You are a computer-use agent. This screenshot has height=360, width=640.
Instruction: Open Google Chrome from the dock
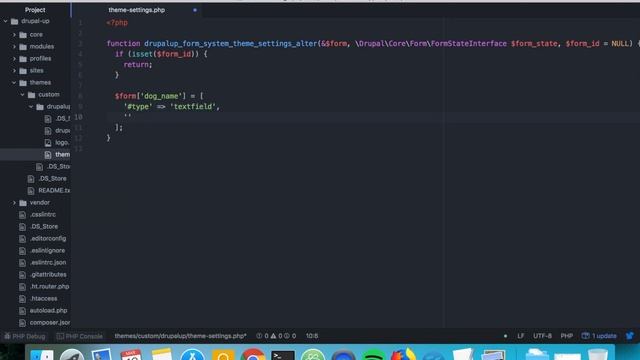[253, 355]
